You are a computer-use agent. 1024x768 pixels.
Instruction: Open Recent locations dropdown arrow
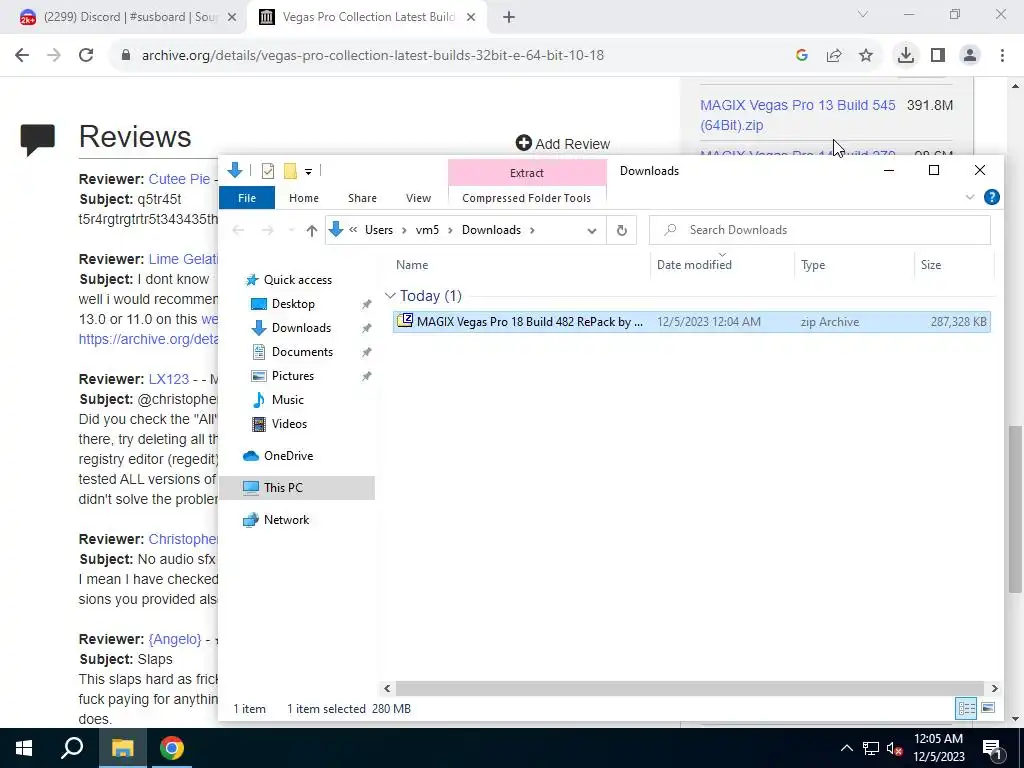click(291, 231)
